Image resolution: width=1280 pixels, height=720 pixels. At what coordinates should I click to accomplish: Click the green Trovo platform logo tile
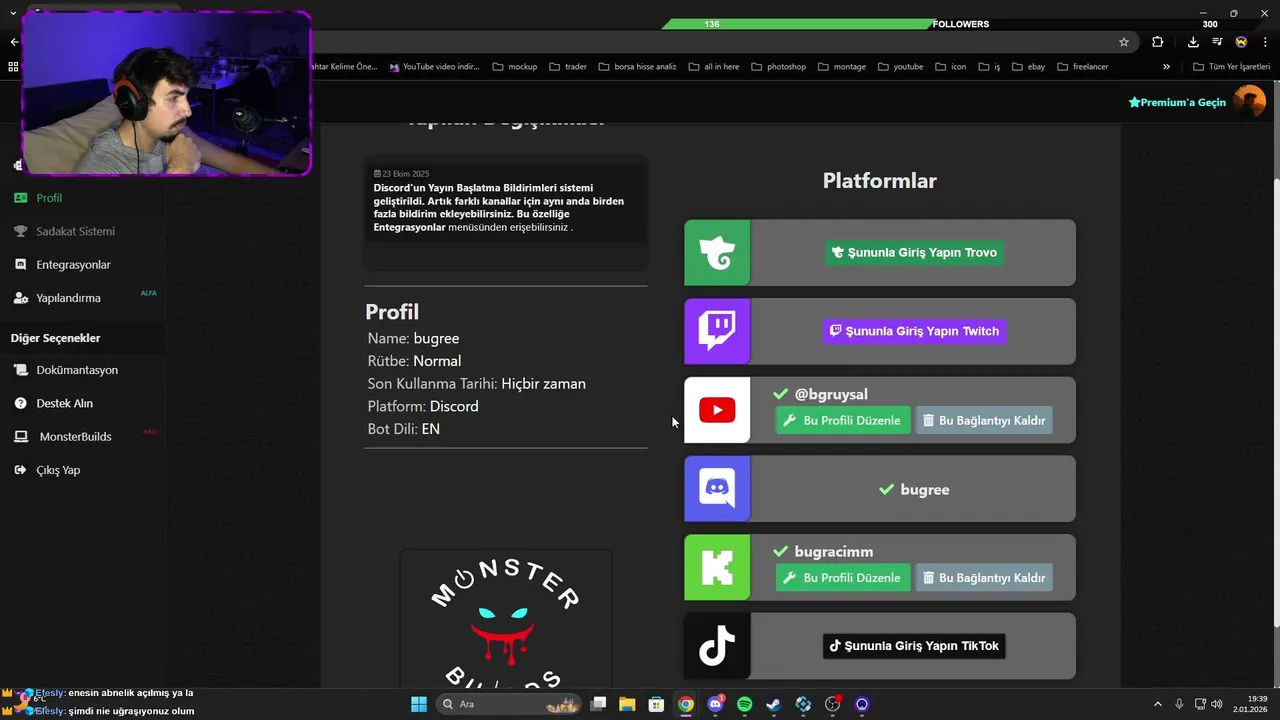click(x=717, y=253)
